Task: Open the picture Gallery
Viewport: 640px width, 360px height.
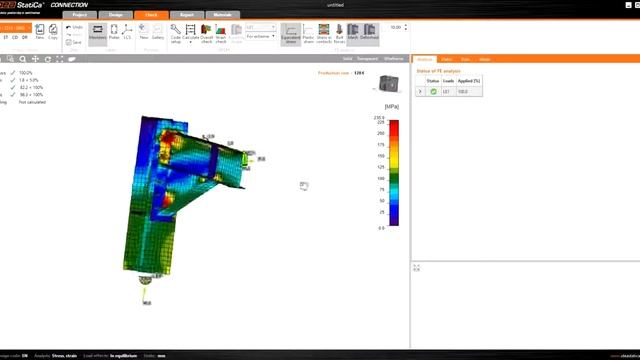Action: 158,32
